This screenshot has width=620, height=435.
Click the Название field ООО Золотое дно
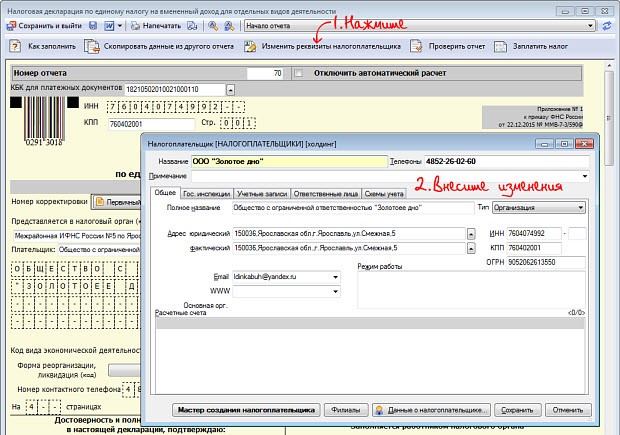pyautogui.click(x=289, y=161)
